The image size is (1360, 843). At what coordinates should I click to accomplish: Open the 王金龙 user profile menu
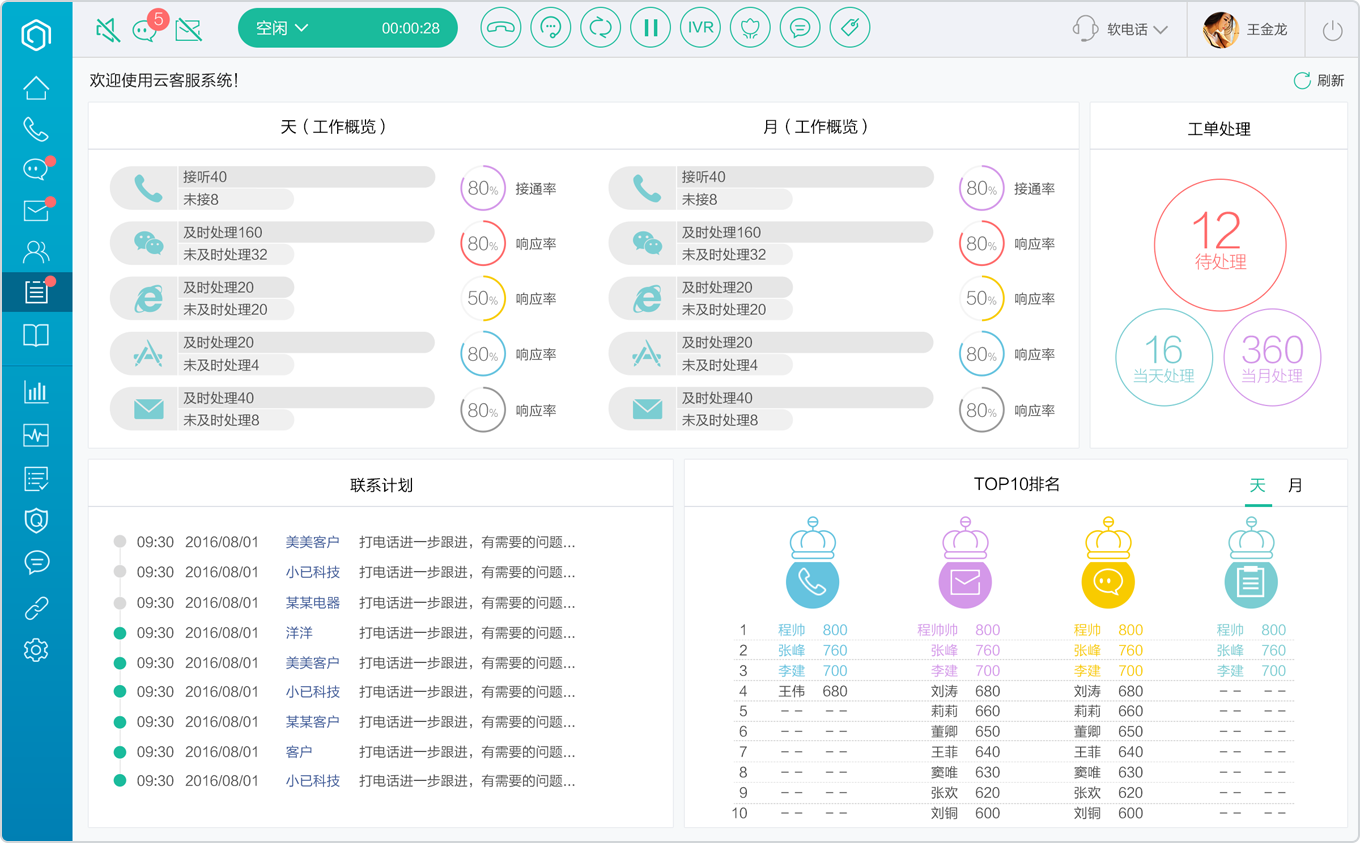point(1246,30)
